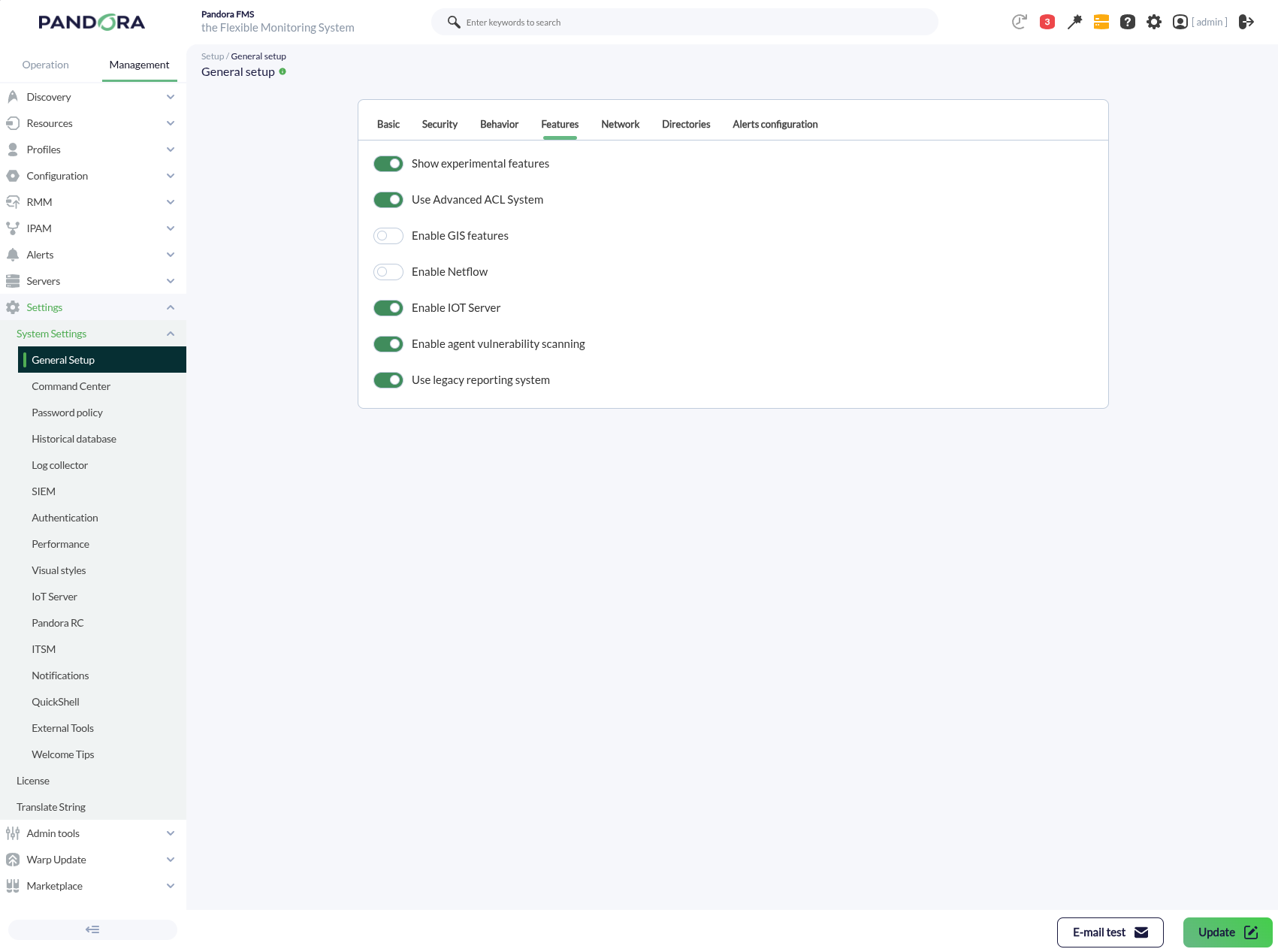Expand the Servers menu chevron

point(171,281)
